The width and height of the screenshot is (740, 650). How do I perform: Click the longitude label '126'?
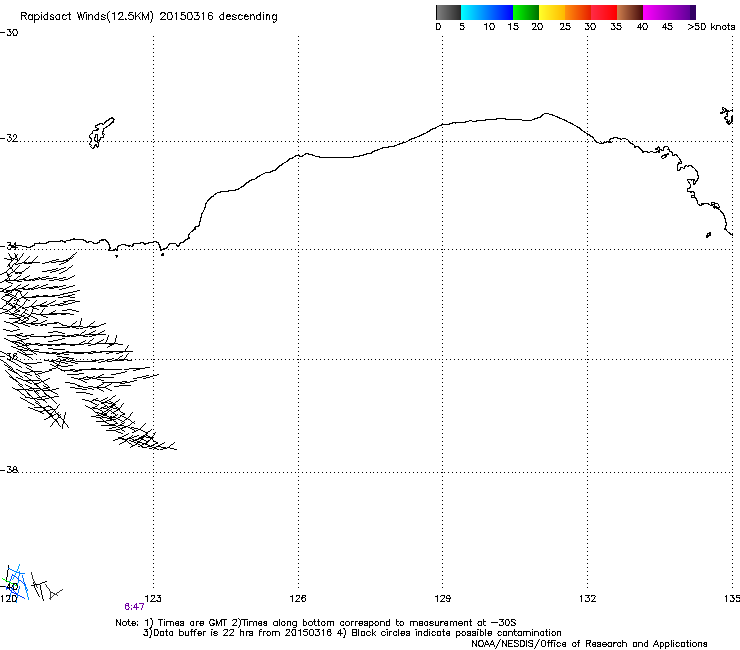point(298,599)
